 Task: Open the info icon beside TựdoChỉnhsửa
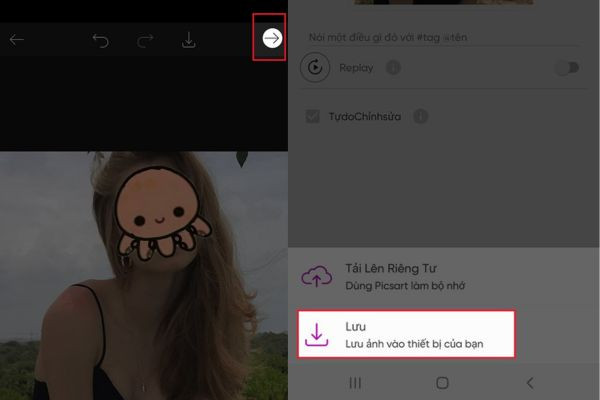(421, 116)
